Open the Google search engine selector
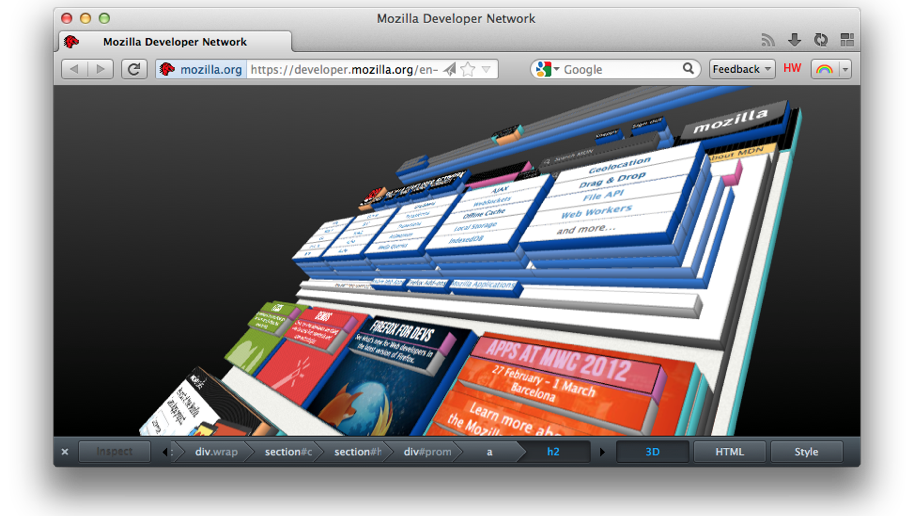Image resolution: width=914 pixels, height=516 pixels. [547, 69]
